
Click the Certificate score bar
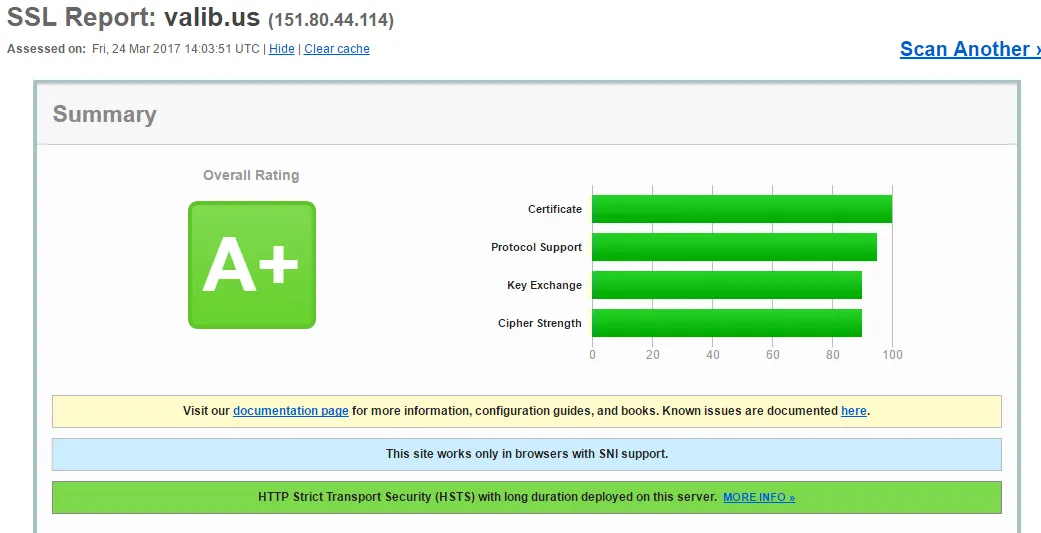click(742, 209)
